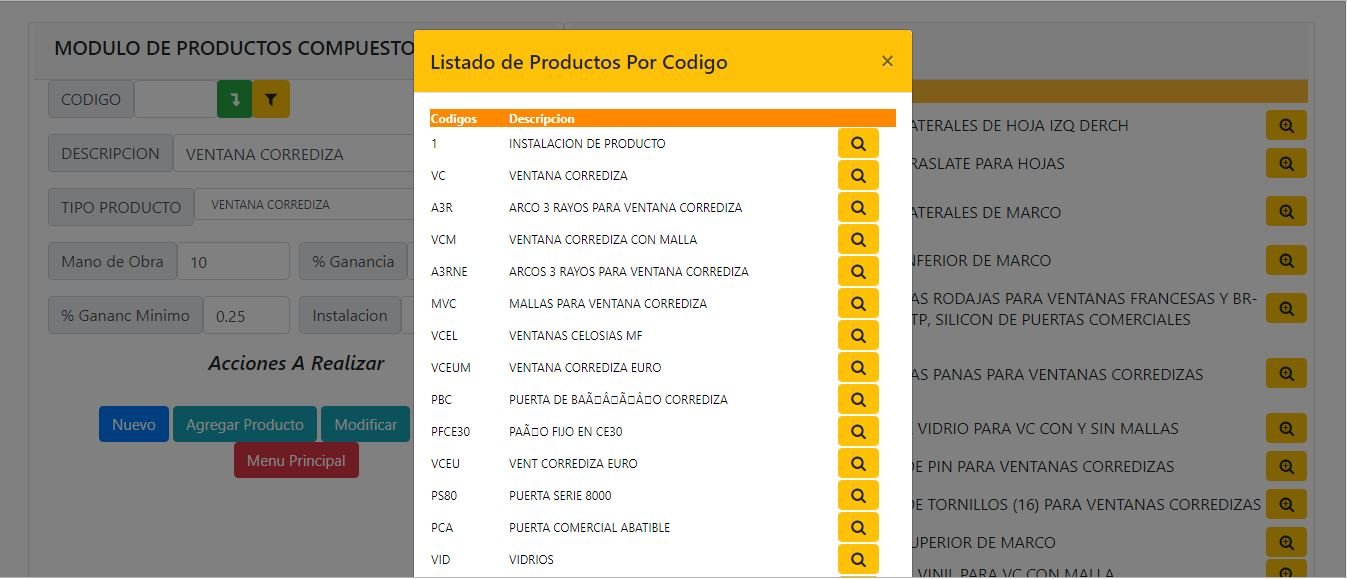Image resolution: width=1347 pixels, height=579 pixels.
Task: Click yellow filter icon next to CODIGO
Action: pos(271,99)
